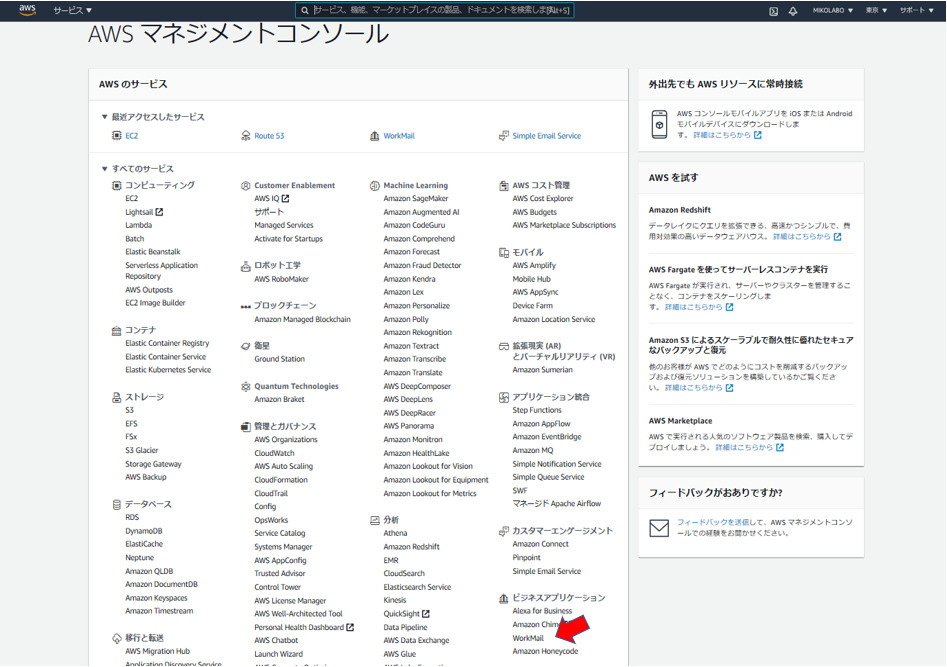947x667 pixels.
Task: Open the AWS IQ external link
Action: (272, 198)
